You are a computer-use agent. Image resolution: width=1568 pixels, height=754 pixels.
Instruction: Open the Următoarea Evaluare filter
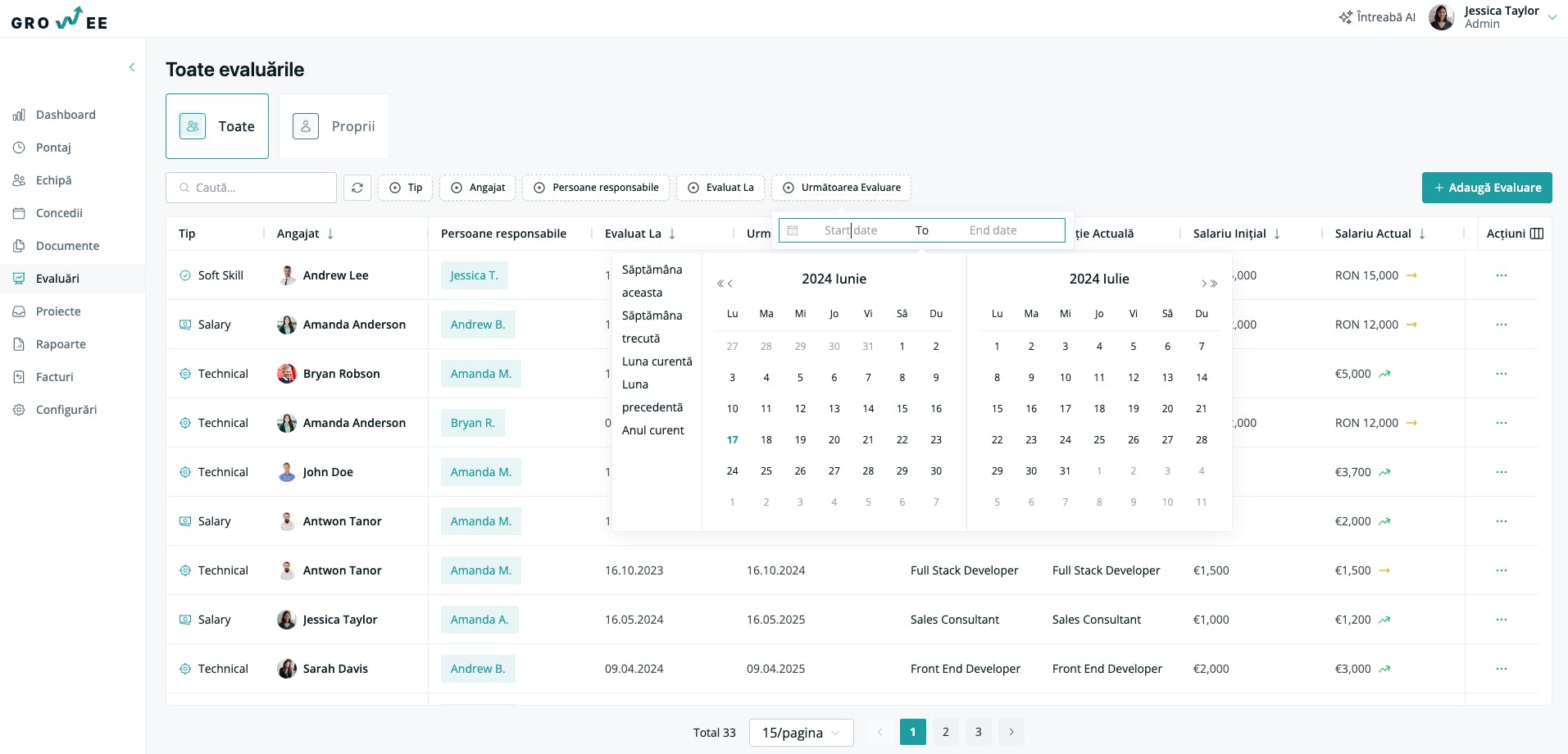[x=841, y=188]
